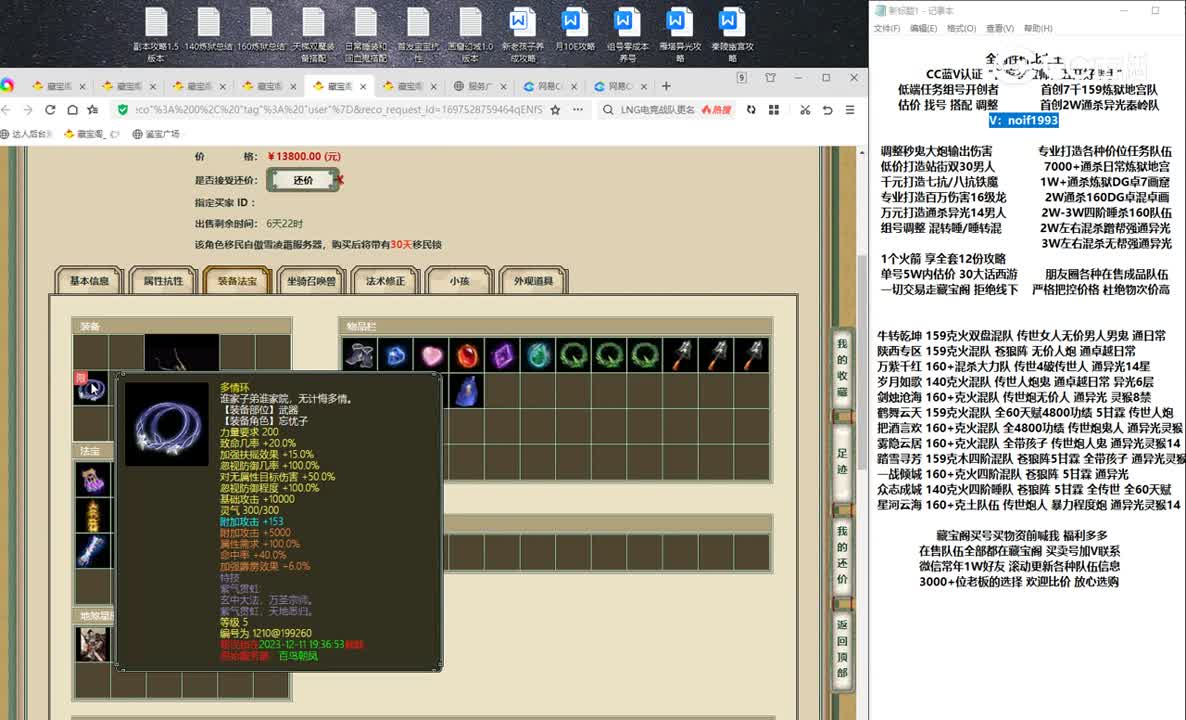
Task: Open the 藏宝阁 bookmark in the bookmarks bar
Action: click(x=92, y=134)
